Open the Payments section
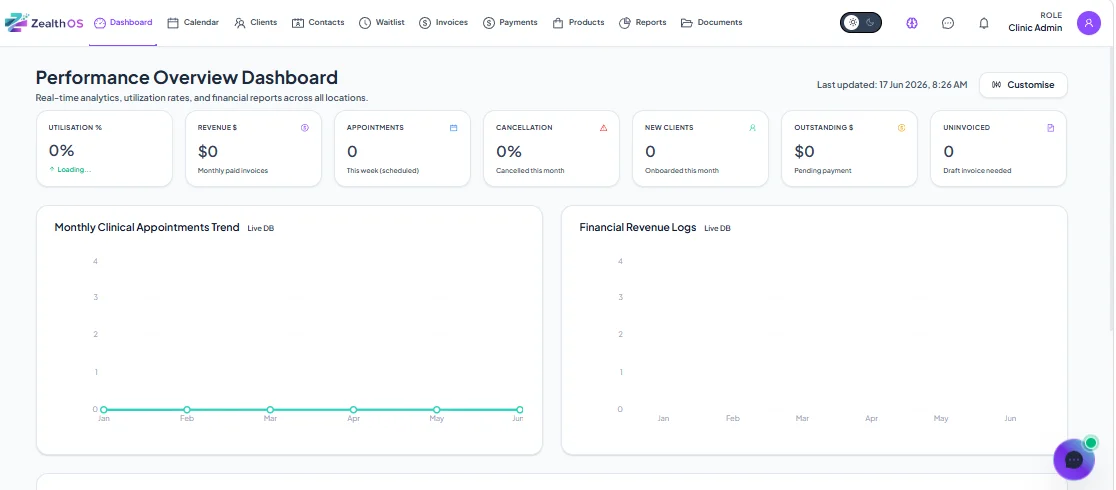Screen dimensions: 1116x490 [x=510, y=23]
